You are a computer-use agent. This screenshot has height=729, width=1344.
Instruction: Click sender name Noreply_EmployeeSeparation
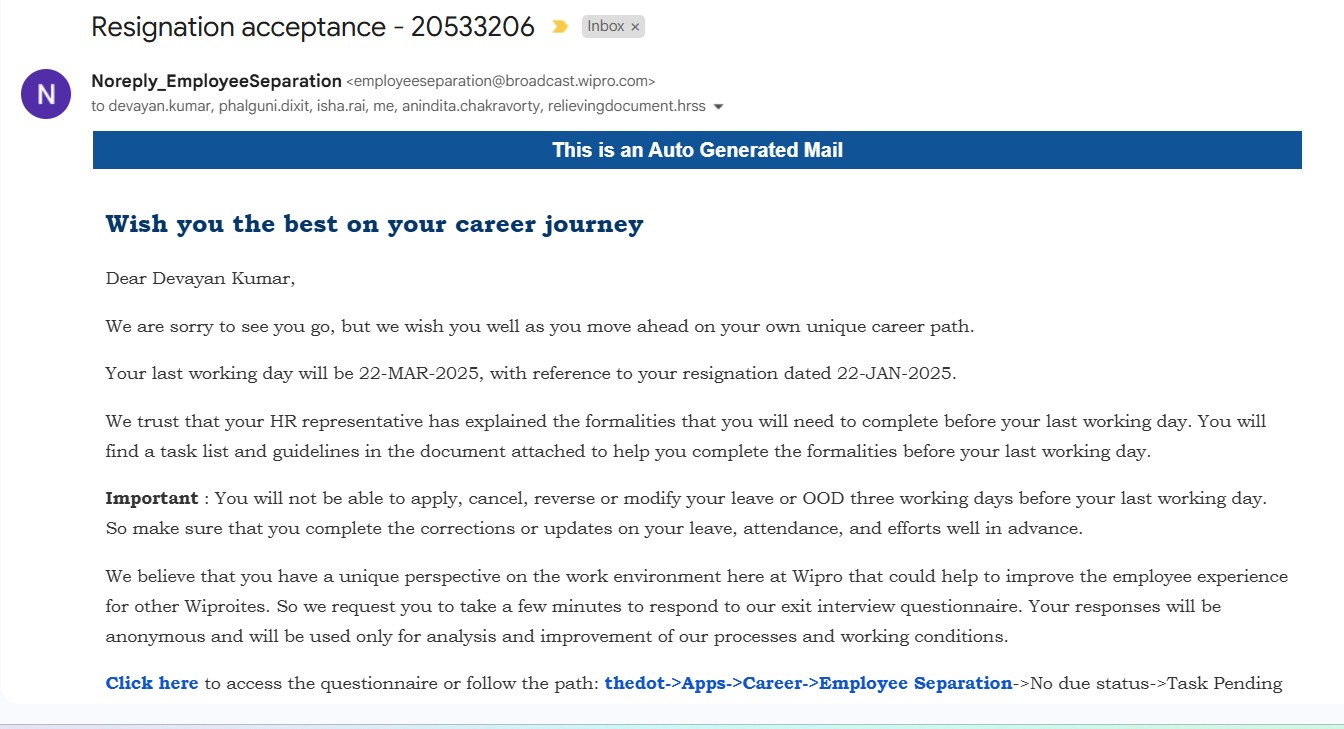(216, 81)
